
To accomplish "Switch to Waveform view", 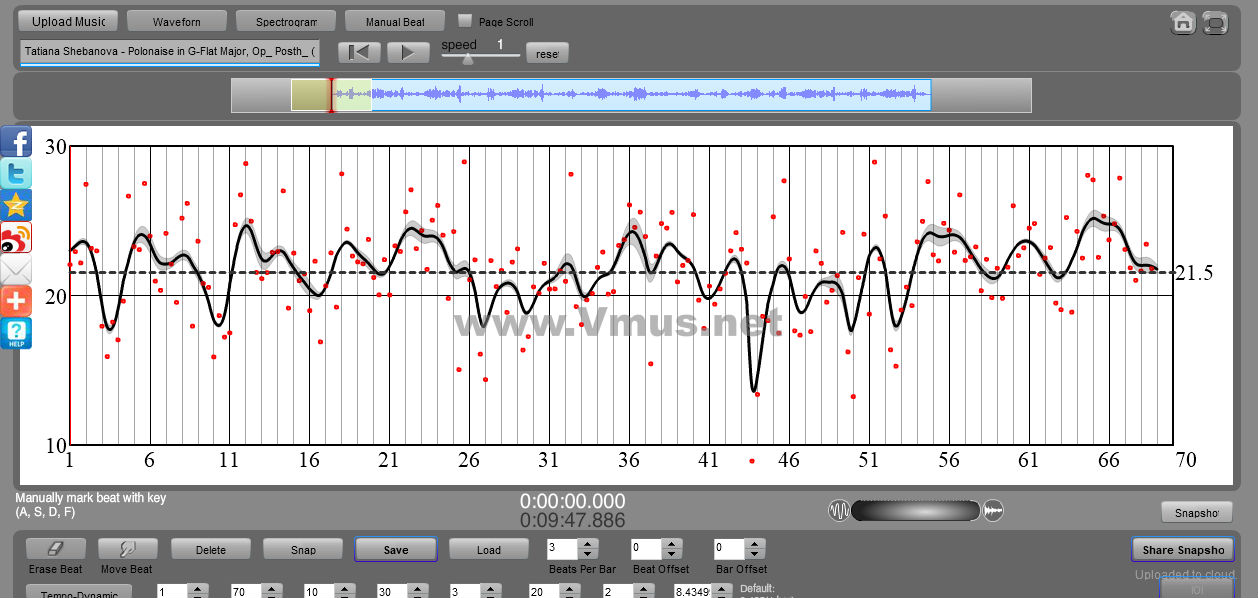I will [176, 21].
